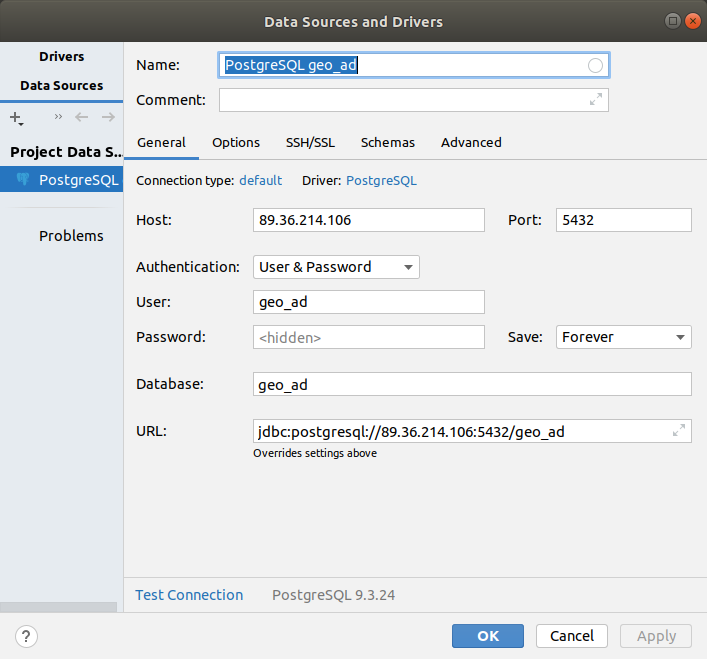
Task: Open the Schemas tab
Action: (388, 143)
